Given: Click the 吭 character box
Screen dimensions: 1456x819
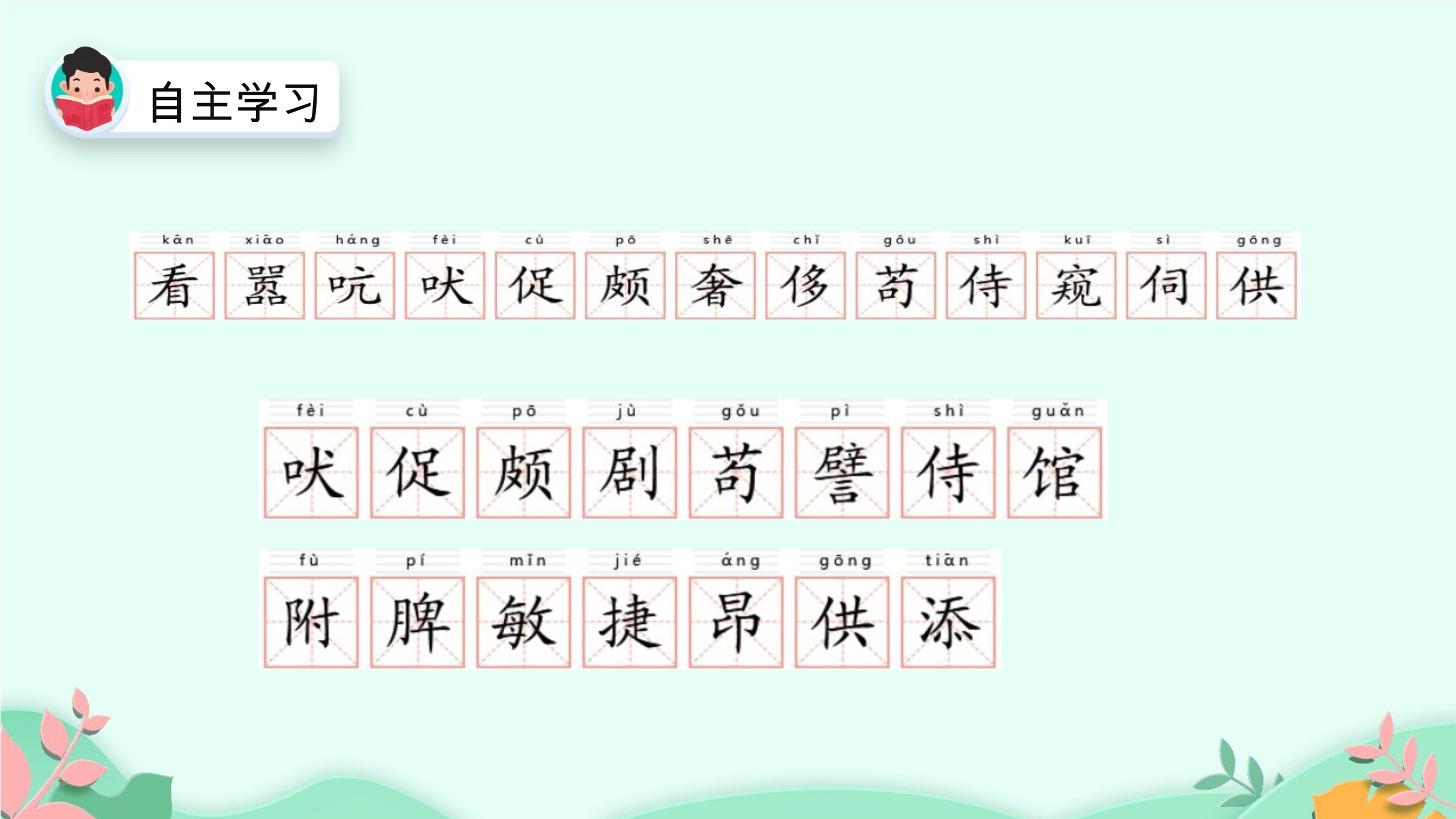Looking at the screenshot, I should pyautogui.click(x=355, y=286).
